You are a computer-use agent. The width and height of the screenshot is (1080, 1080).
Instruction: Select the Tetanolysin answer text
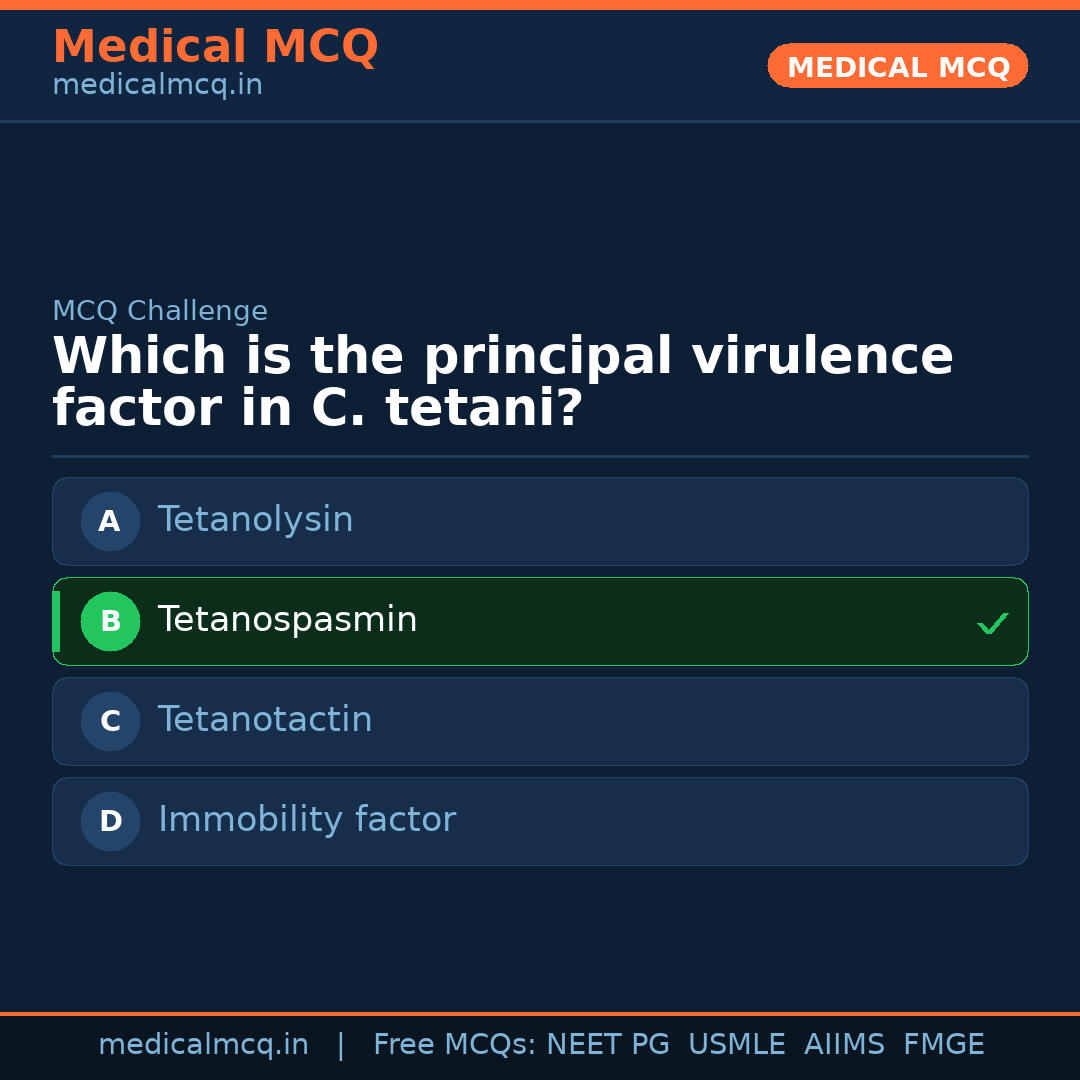tap(255, 520)
